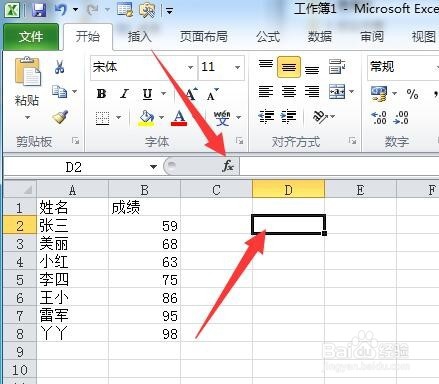Apply the yellow fill color bucket
Screen dimensions: 439x384
click(146, 118)
